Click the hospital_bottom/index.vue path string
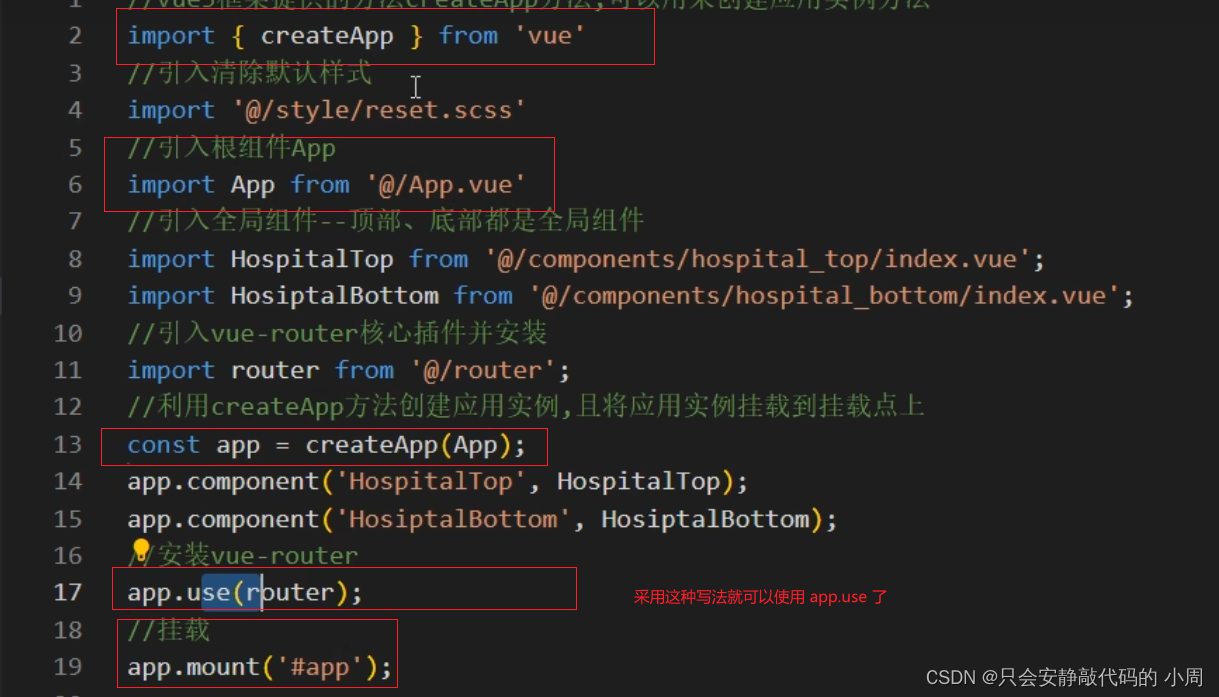The width and height of the screenshot is (1219, 697). pos(824,297)
